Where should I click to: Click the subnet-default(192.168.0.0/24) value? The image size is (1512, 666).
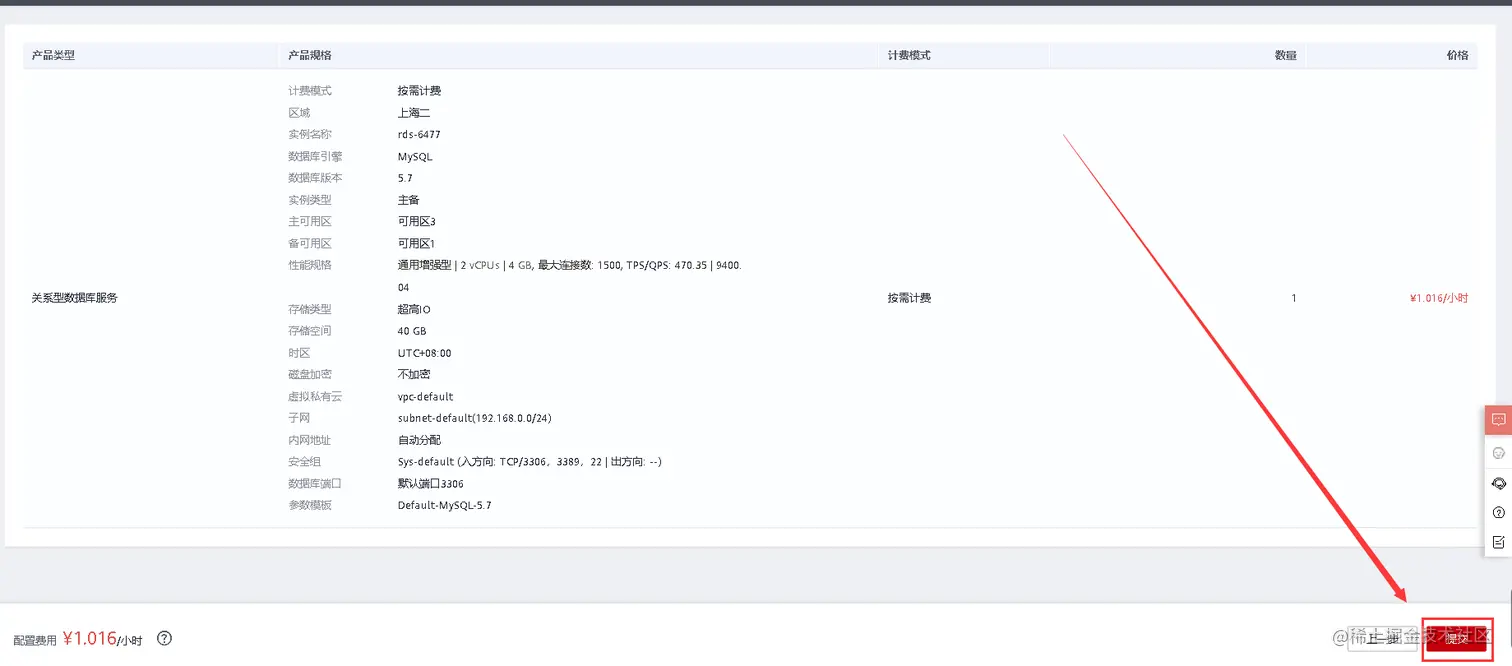tap(474, 418)
